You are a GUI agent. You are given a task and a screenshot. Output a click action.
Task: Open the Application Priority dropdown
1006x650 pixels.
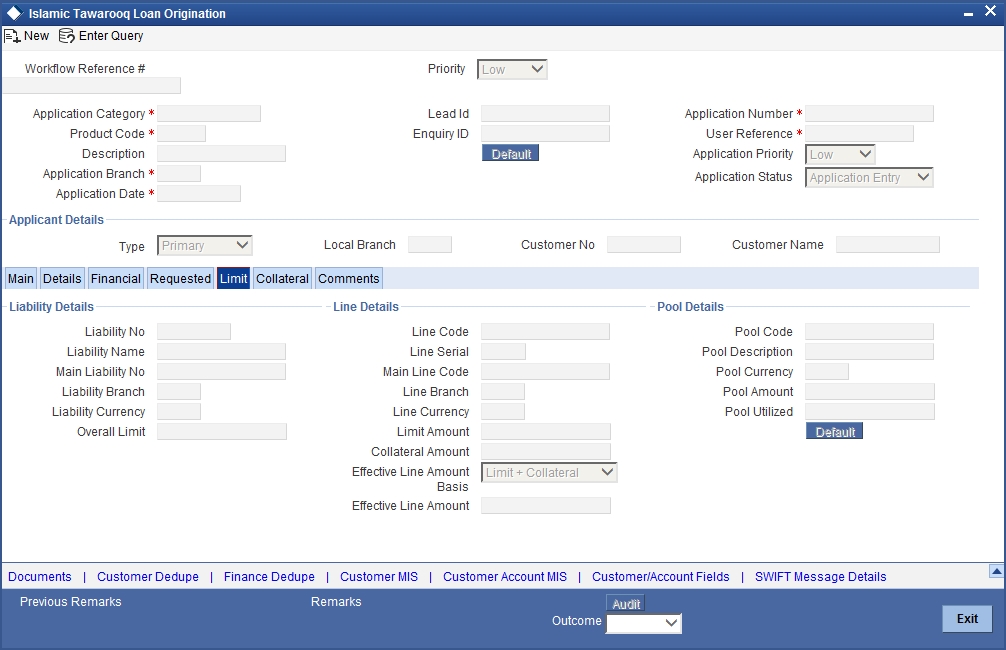pyautogui.click(x=840, y=155)
